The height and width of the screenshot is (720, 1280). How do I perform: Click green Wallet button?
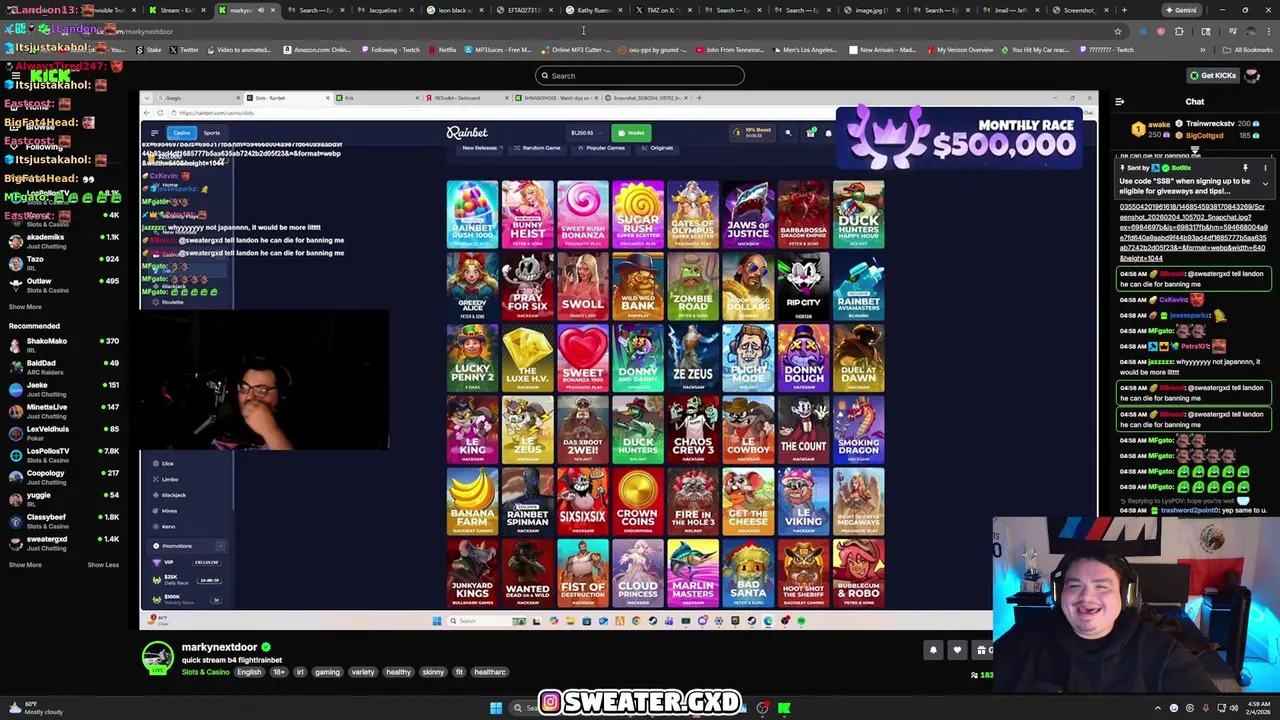pos(631,133)
